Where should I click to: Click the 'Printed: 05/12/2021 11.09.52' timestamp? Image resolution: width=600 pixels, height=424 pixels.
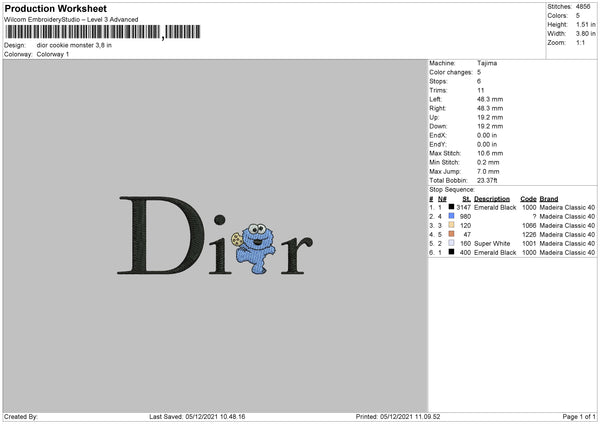pyautogui.click(x=398, y=417)
